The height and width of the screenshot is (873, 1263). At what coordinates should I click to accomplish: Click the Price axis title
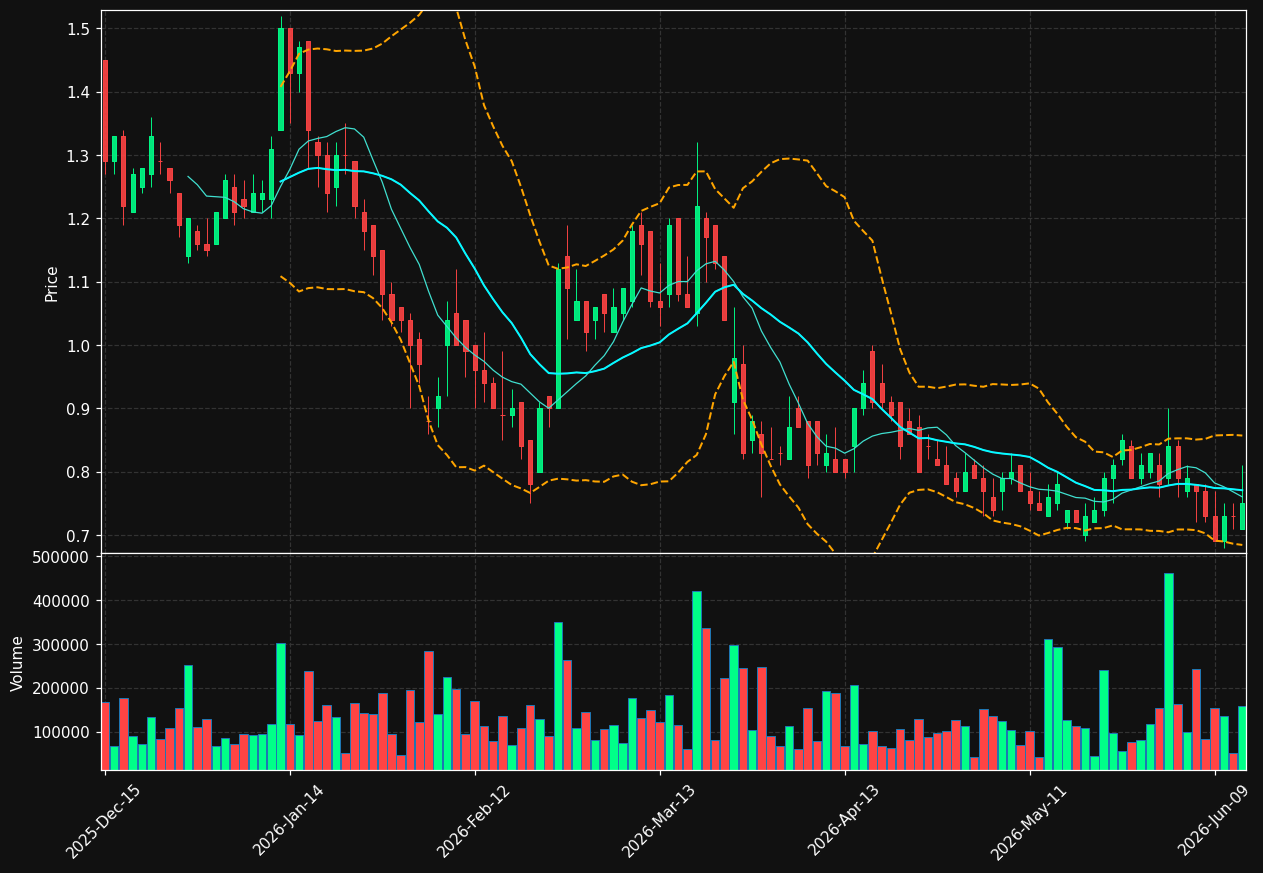(x=52, y=283)
